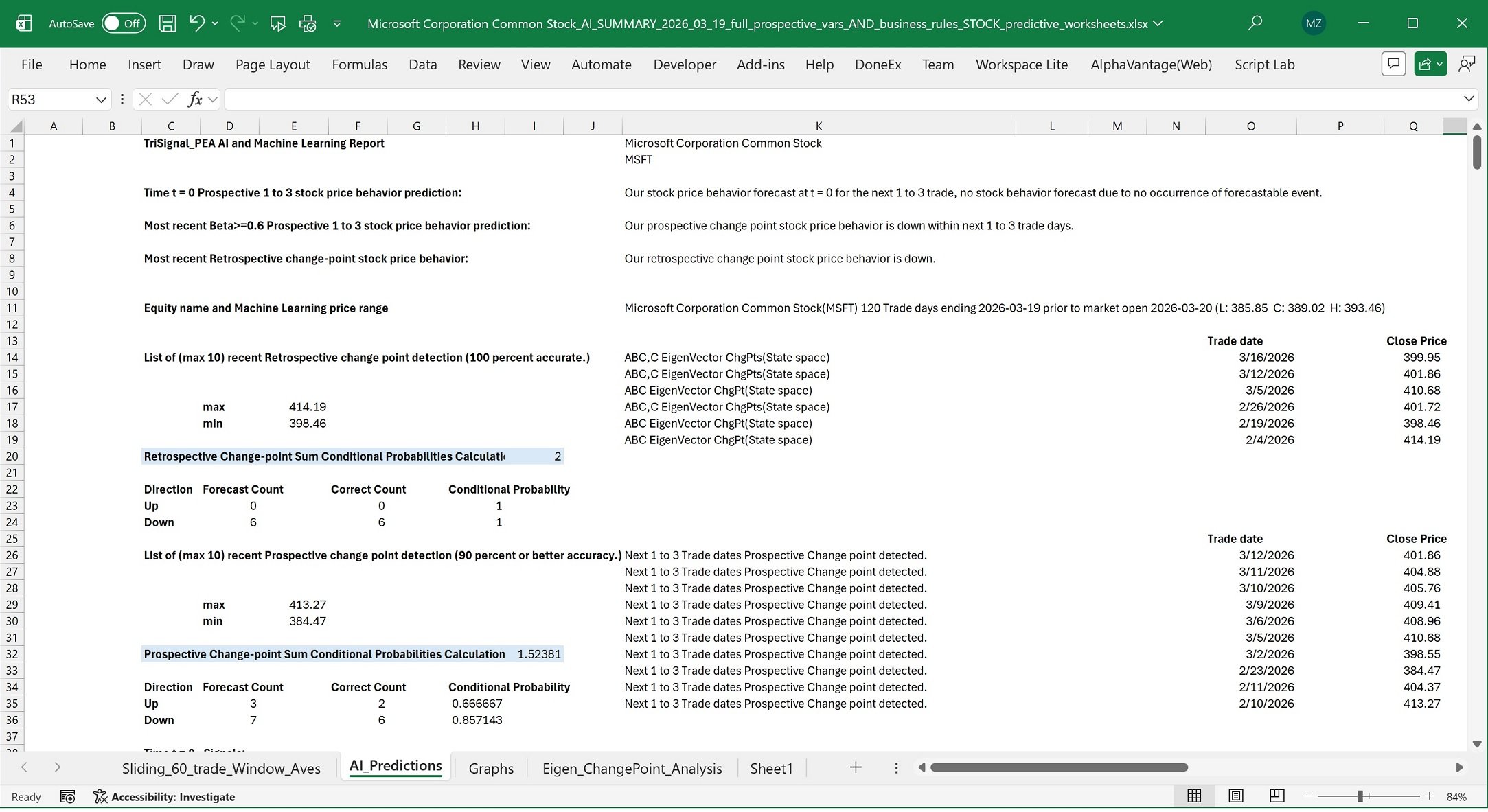Click the Print Preview and Print icon
The image size is (1488, 812).
tap(308, 24)
